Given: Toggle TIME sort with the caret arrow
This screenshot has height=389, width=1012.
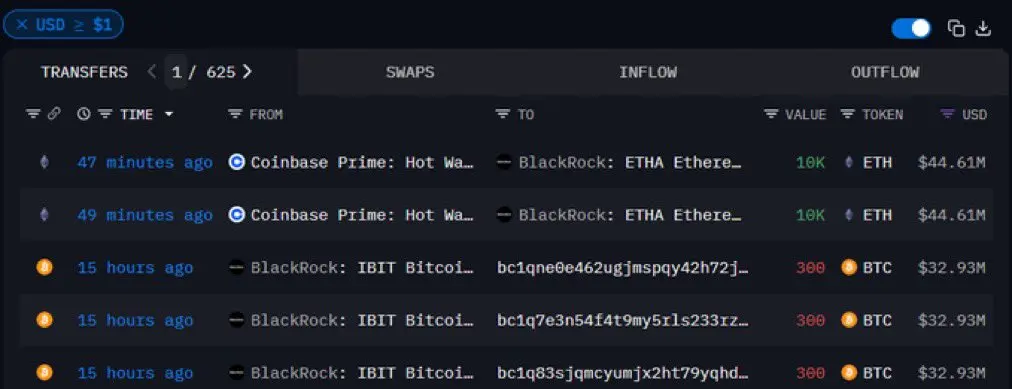Looking at the screenshot, I should (169, 114).
